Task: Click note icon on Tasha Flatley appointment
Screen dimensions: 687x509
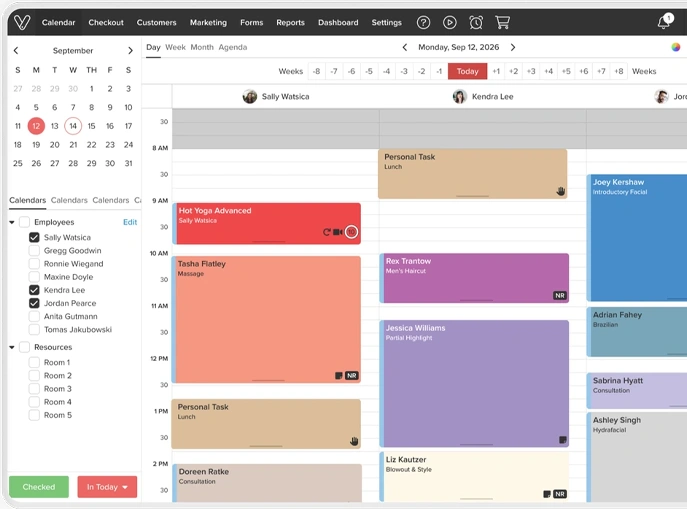Action: (x=339, y=376)
